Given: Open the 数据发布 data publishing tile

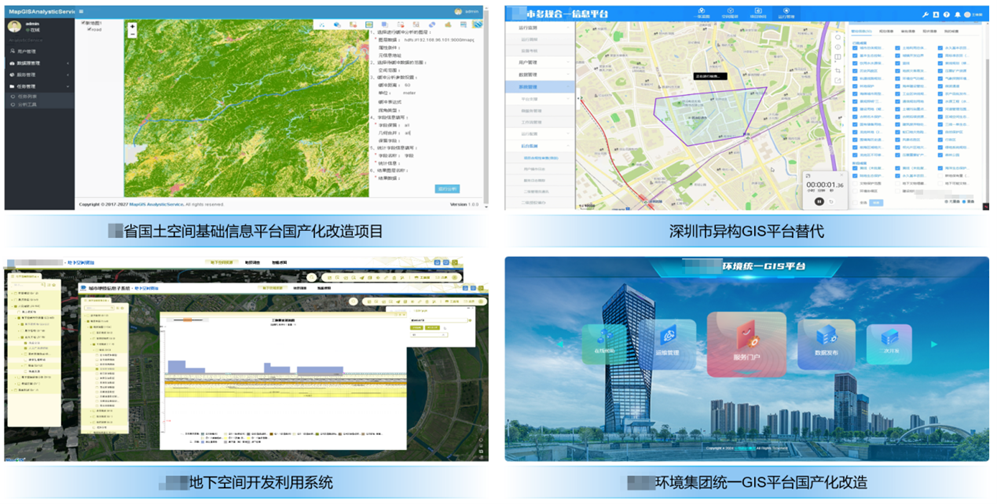Looking at the screenshot, I should [x=826, y=348].
